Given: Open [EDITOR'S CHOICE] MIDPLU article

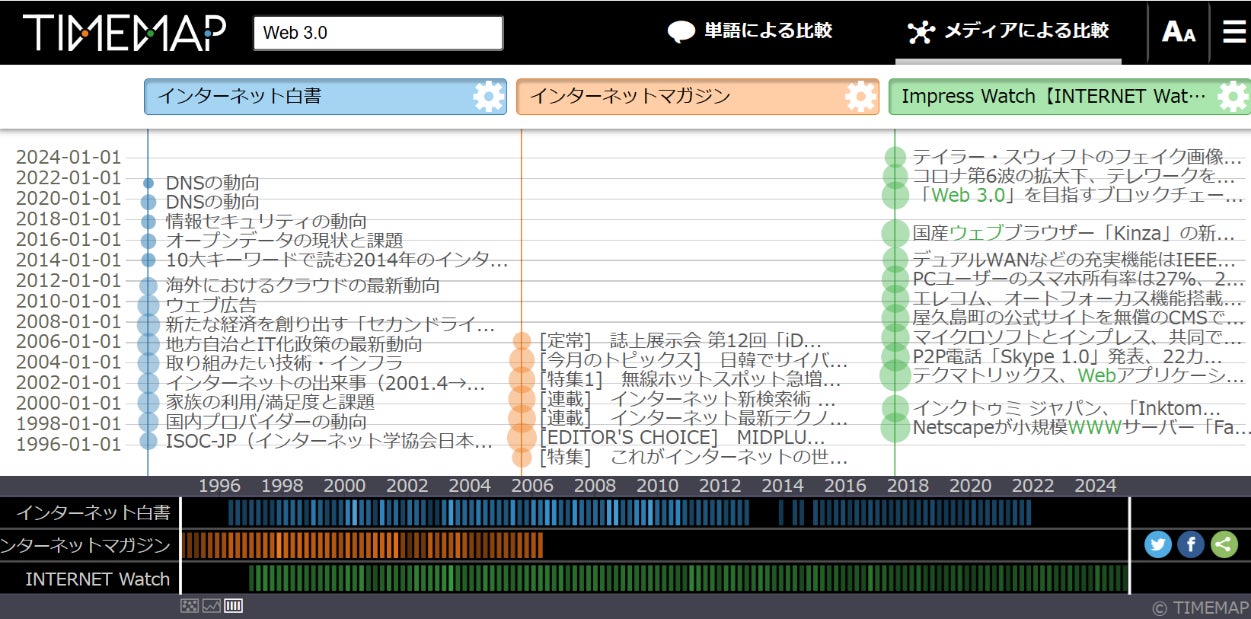Looking at the screenshot, I should [682, 437].
